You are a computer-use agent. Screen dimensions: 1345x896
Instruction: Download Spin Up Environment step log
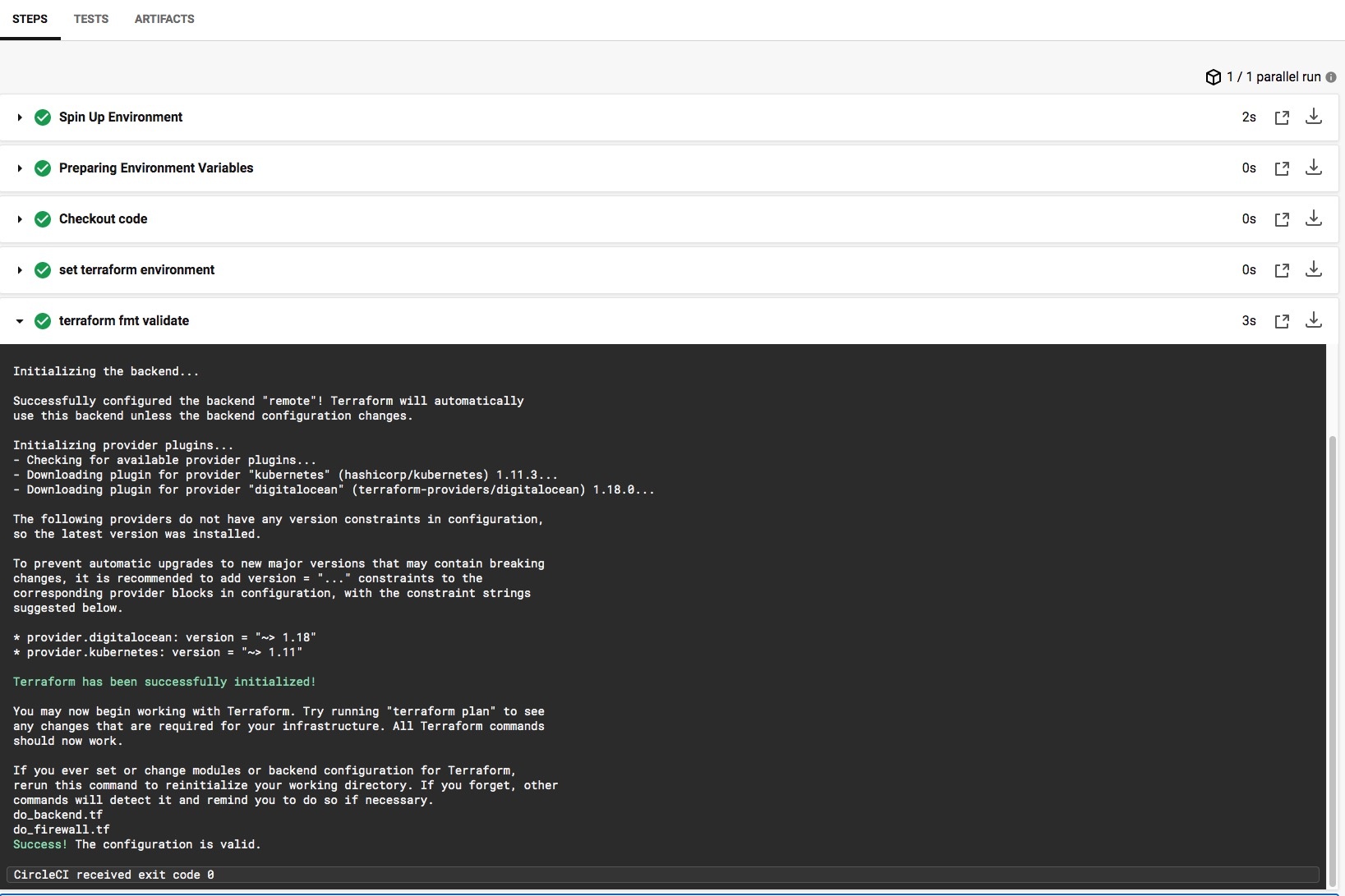point(1314,117)
